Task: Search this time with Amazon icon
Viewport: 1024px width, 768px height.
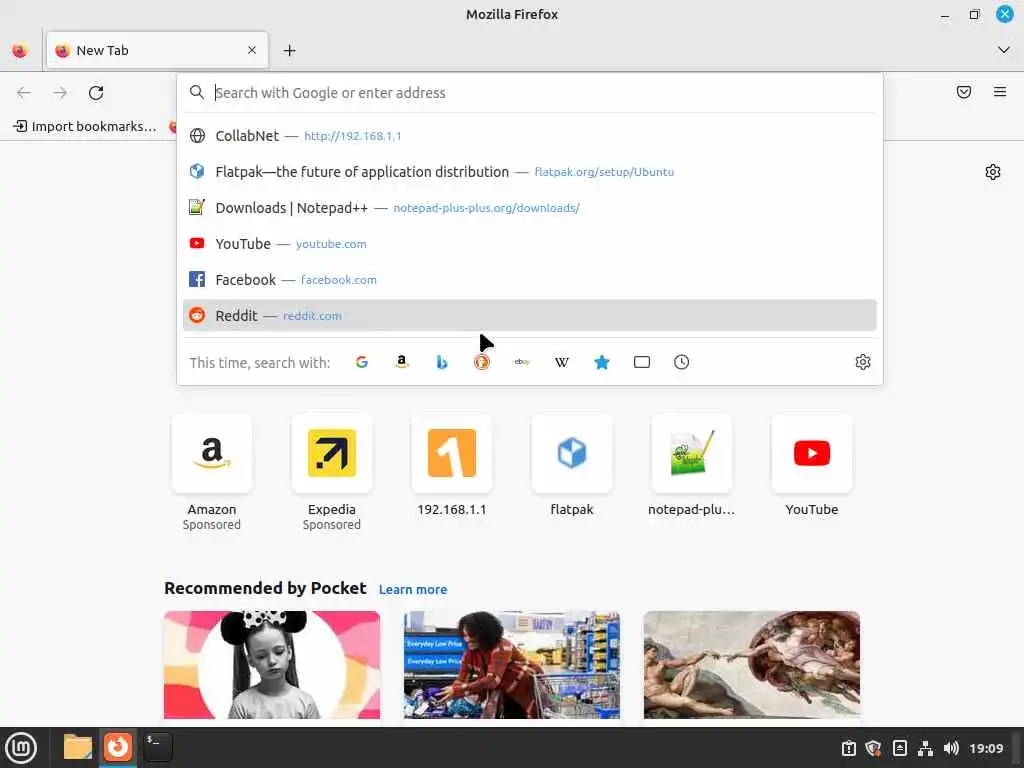Action: tap(402, 362)
